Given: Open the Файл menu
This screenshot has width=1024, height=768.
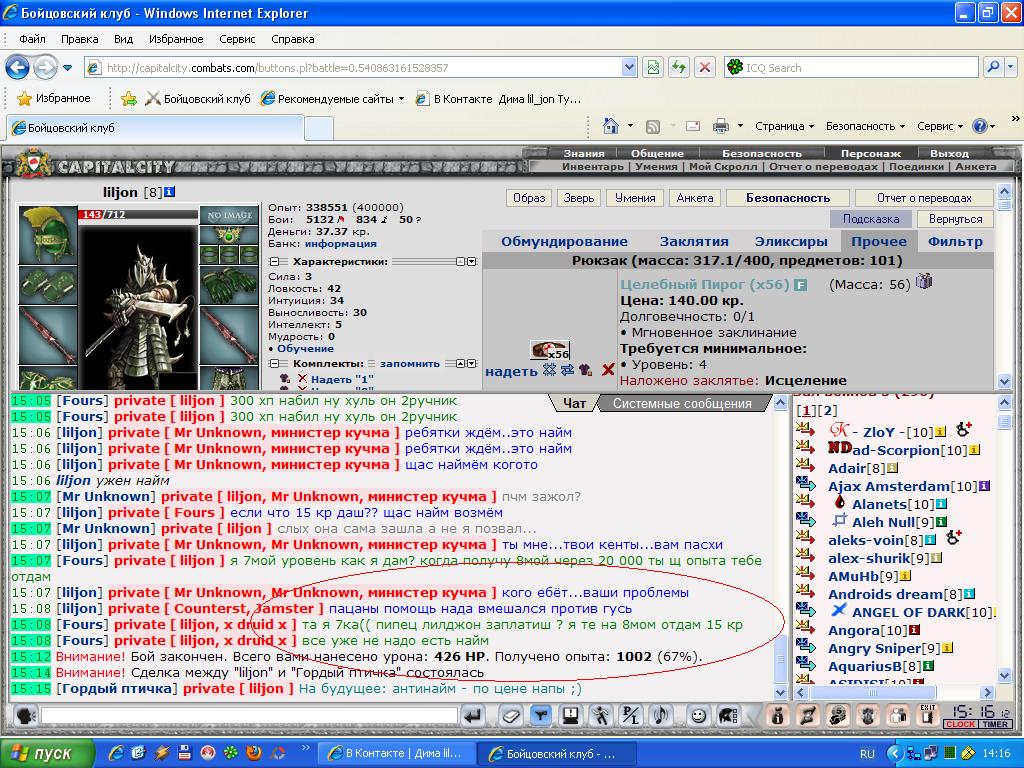Looking at the screenshot, I should point(32,39).
